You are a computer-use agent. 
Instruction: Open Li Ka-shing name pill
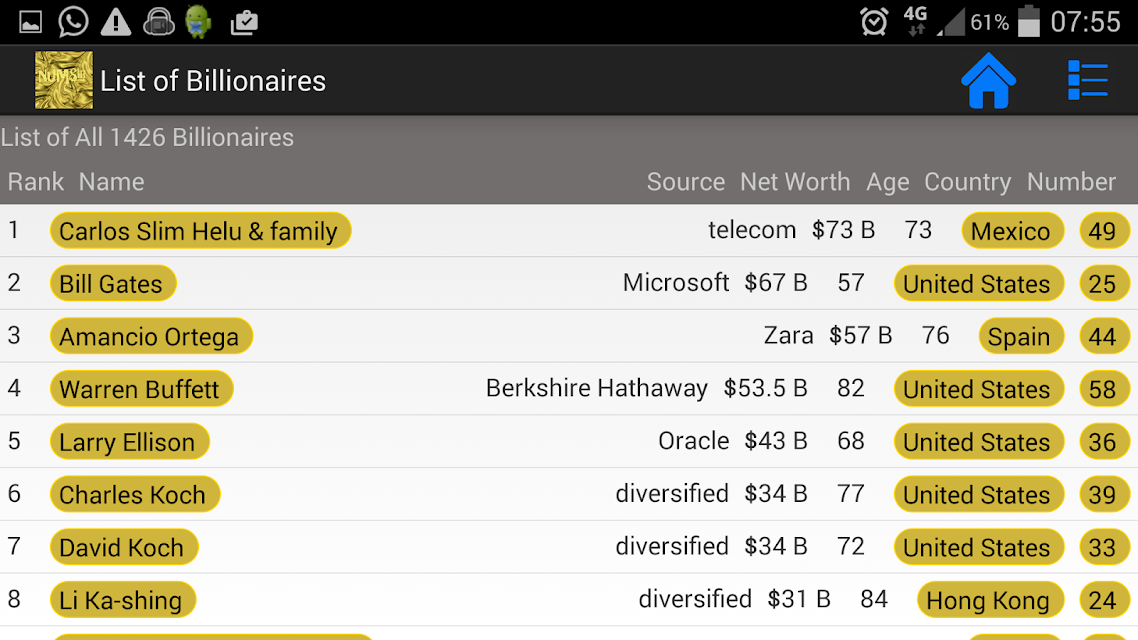coord(122,600)
